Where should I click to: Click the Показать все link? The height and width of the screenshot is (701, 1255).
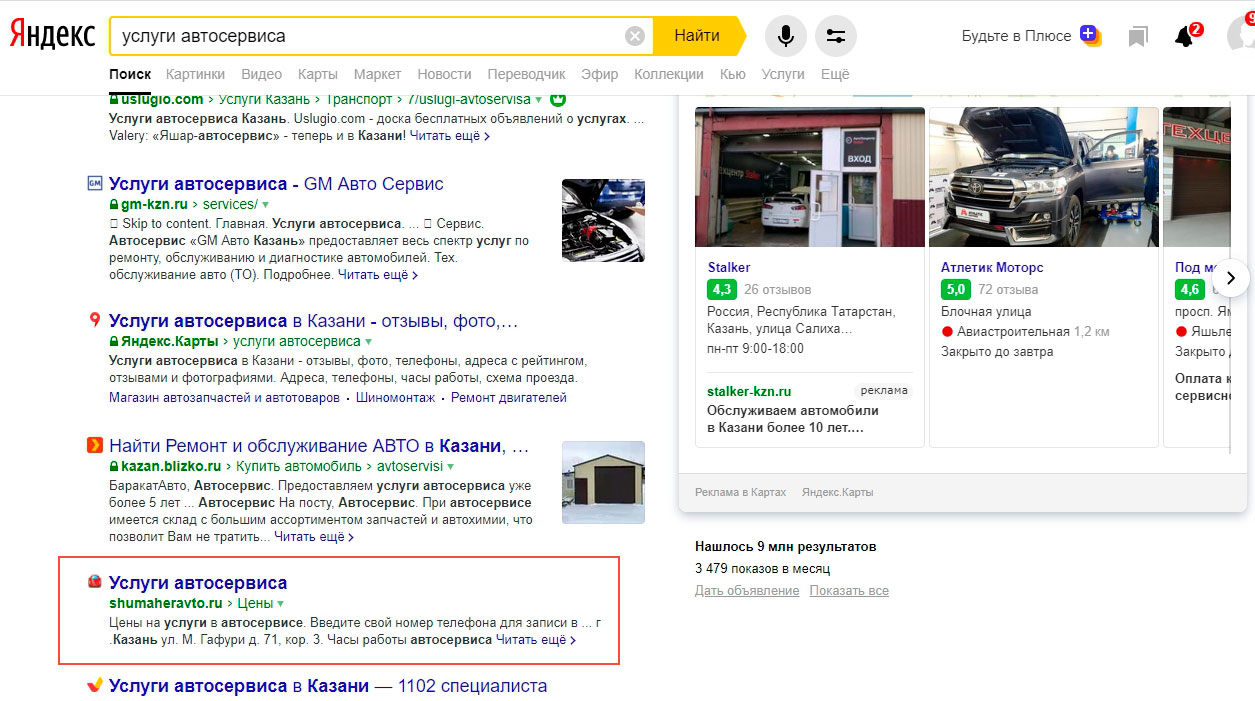(849, 591)
